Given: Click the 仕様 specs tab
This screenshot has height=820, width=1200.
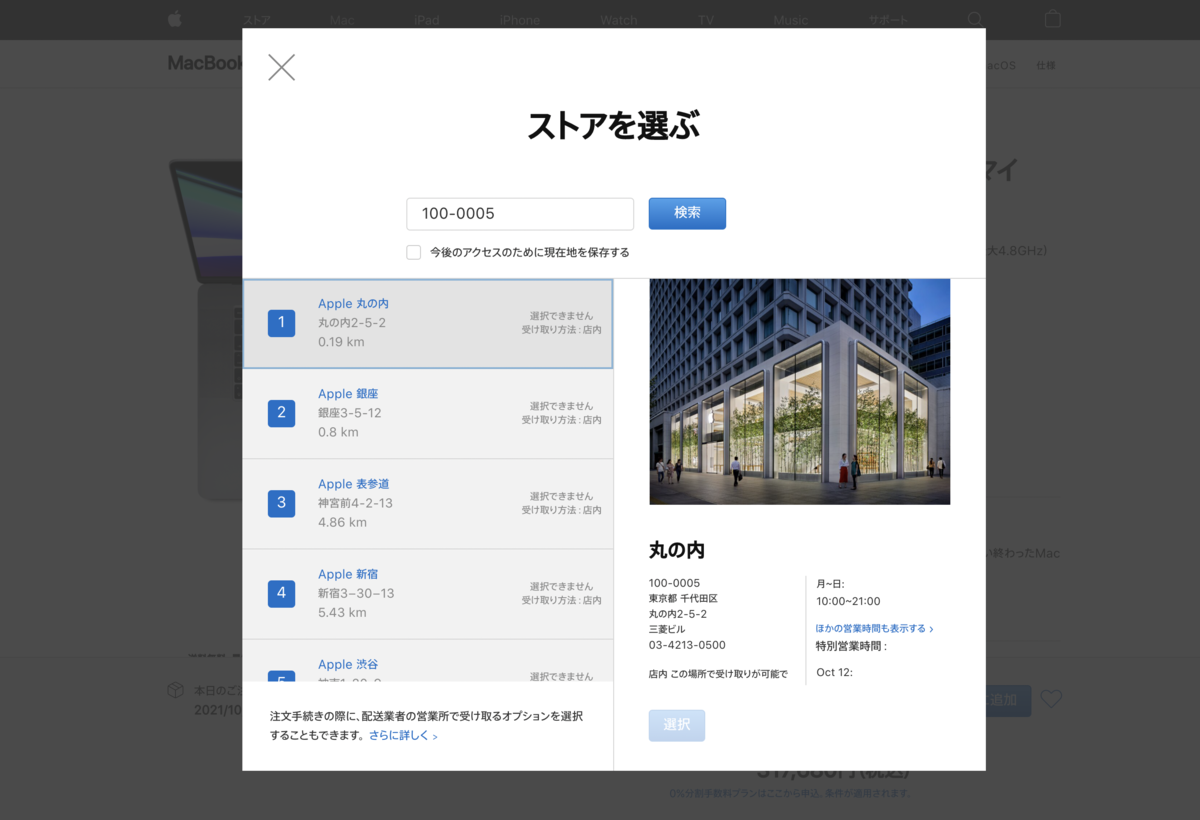Looking at the screenshot, I should pyautogui.click(x=1046, y=66).
